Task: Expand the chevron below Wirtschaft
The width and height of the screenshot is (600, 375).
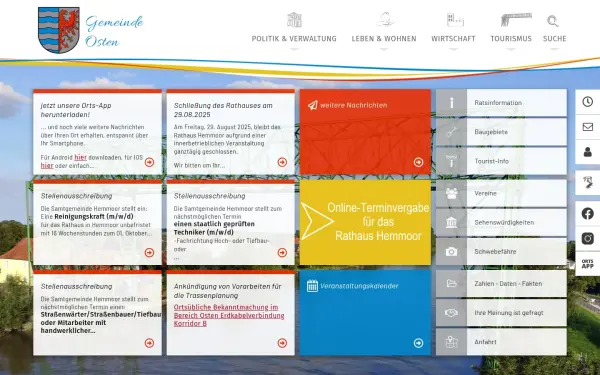Action: click(x=453, y=49)
